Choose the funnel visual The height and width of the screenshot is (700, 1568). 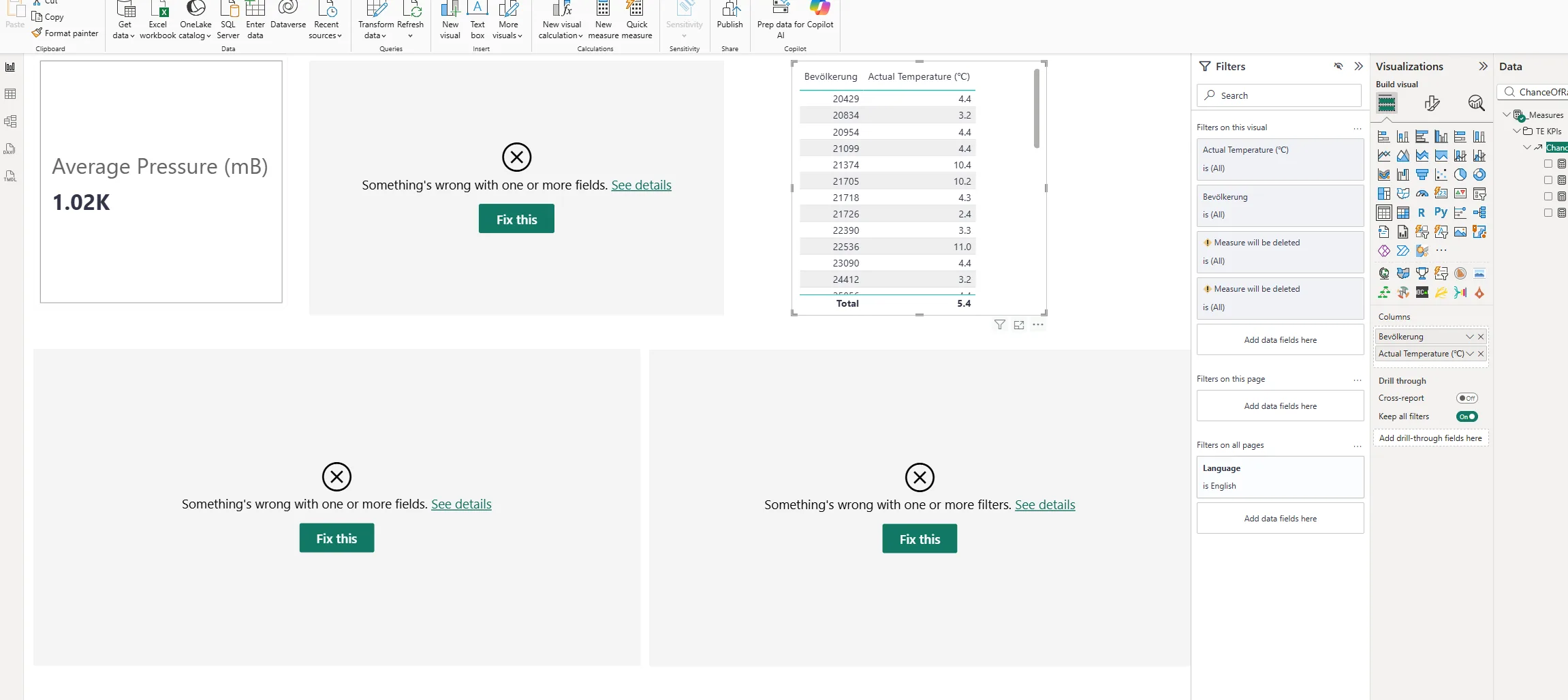click(x=1422, y=175)
